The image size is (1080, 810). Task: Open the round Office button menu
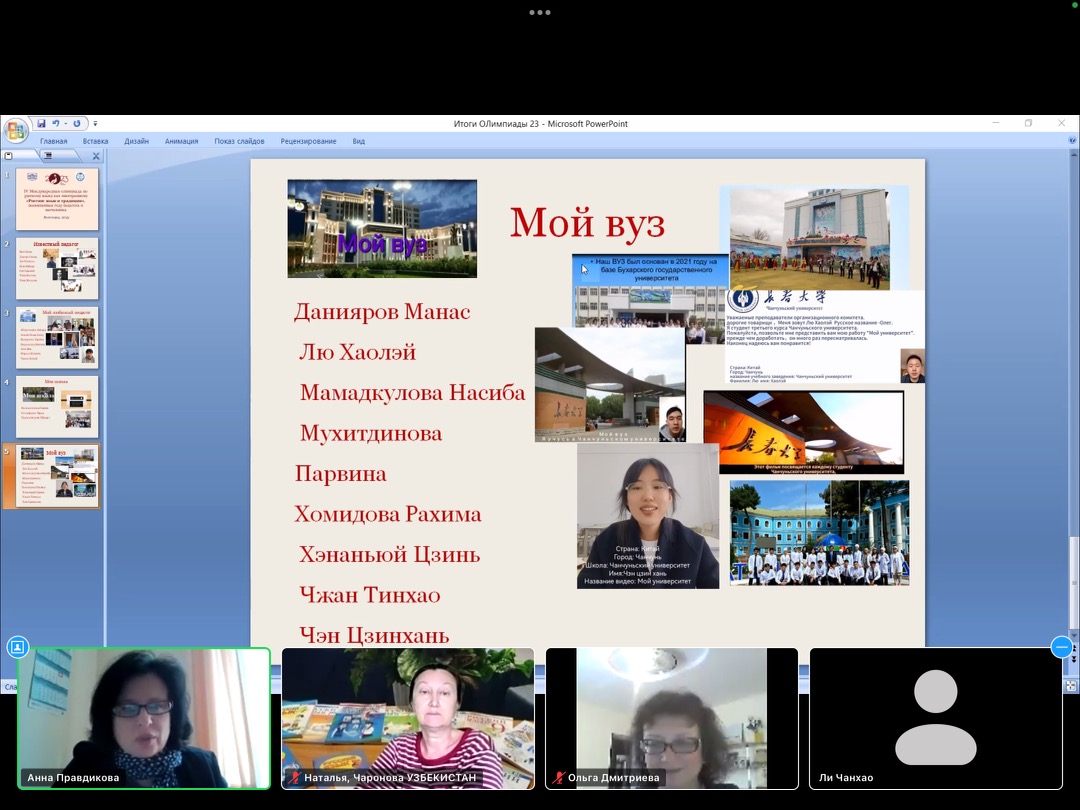pyautogui.click(x=16, y=131)
